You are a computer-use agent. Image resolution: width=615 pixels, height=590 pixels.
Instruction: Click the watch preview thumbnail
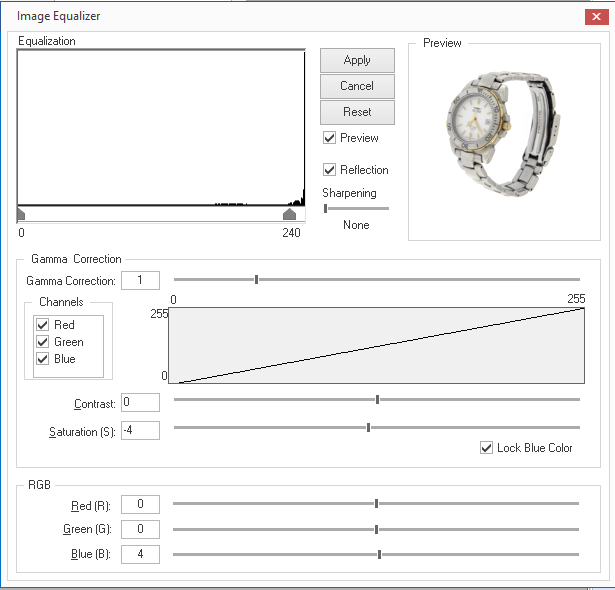point(504,134)
